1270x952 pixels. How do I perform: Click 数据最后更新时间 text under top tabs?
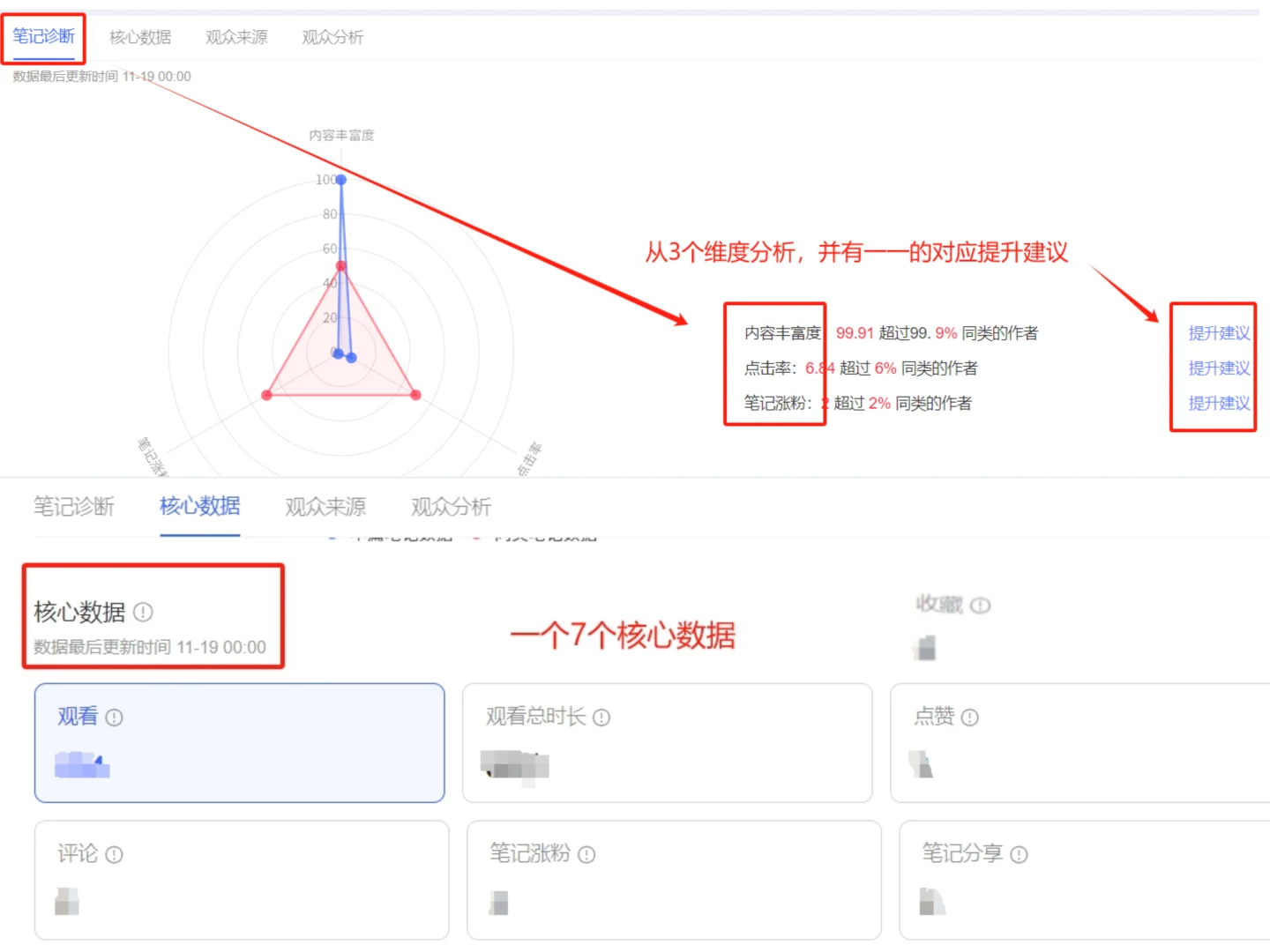[x=101, y=77]
